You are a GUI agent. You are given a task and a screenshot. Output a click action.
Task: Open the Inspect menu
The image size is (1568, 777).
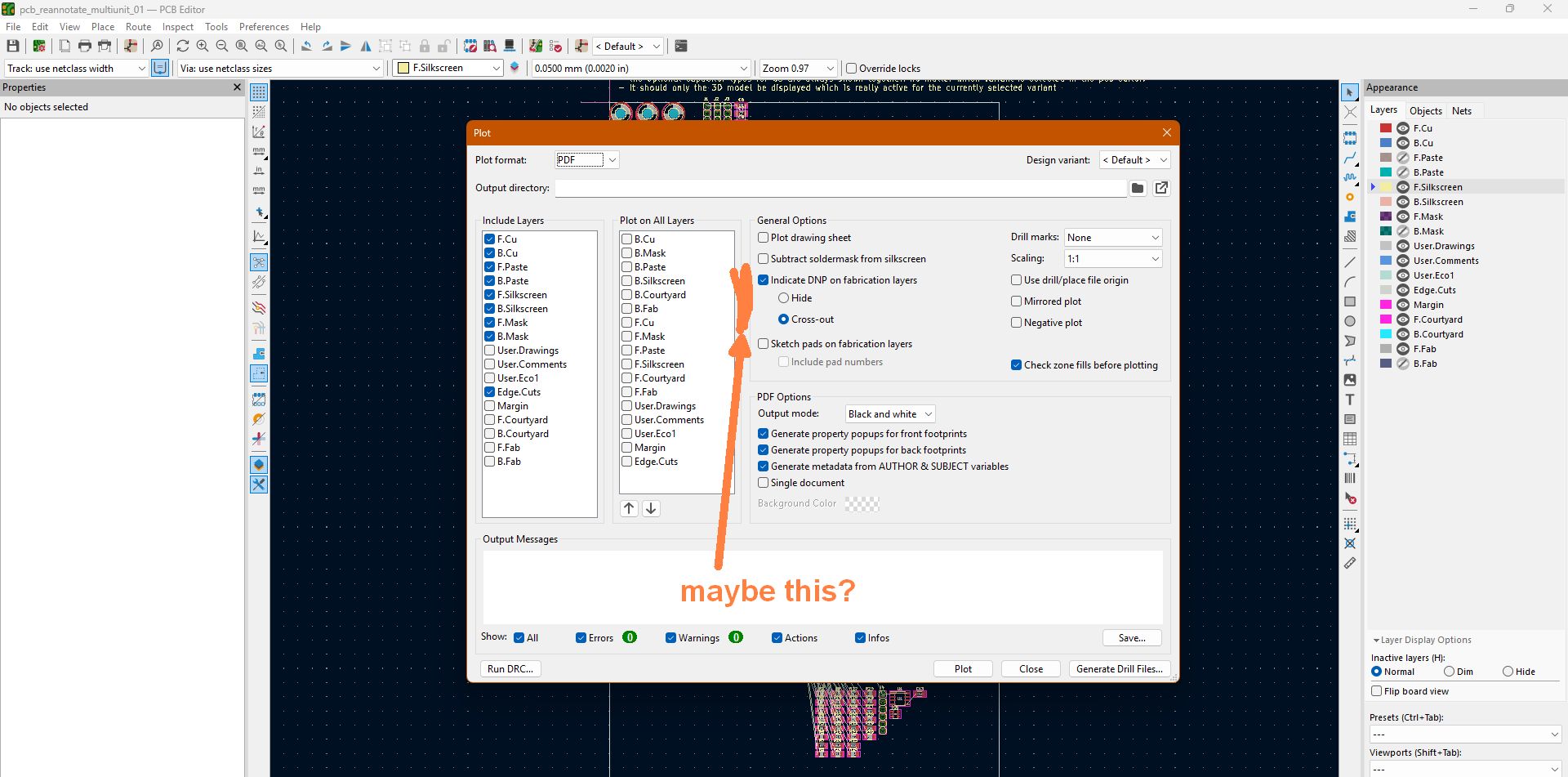click(x=178, y=27)
